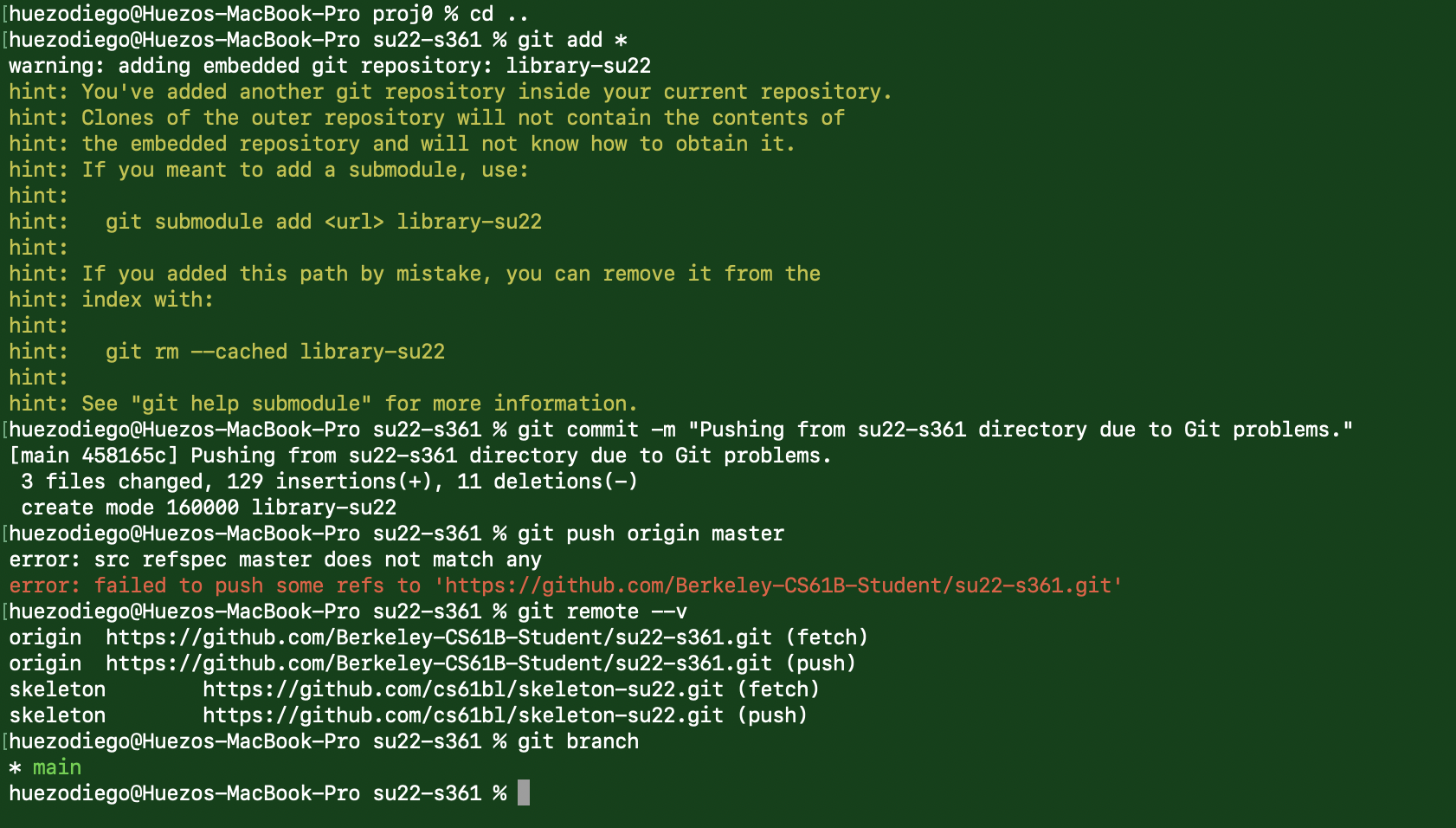Click the "git remote --v" command
Screen dimensions: 1456x828
coord(602,611)
